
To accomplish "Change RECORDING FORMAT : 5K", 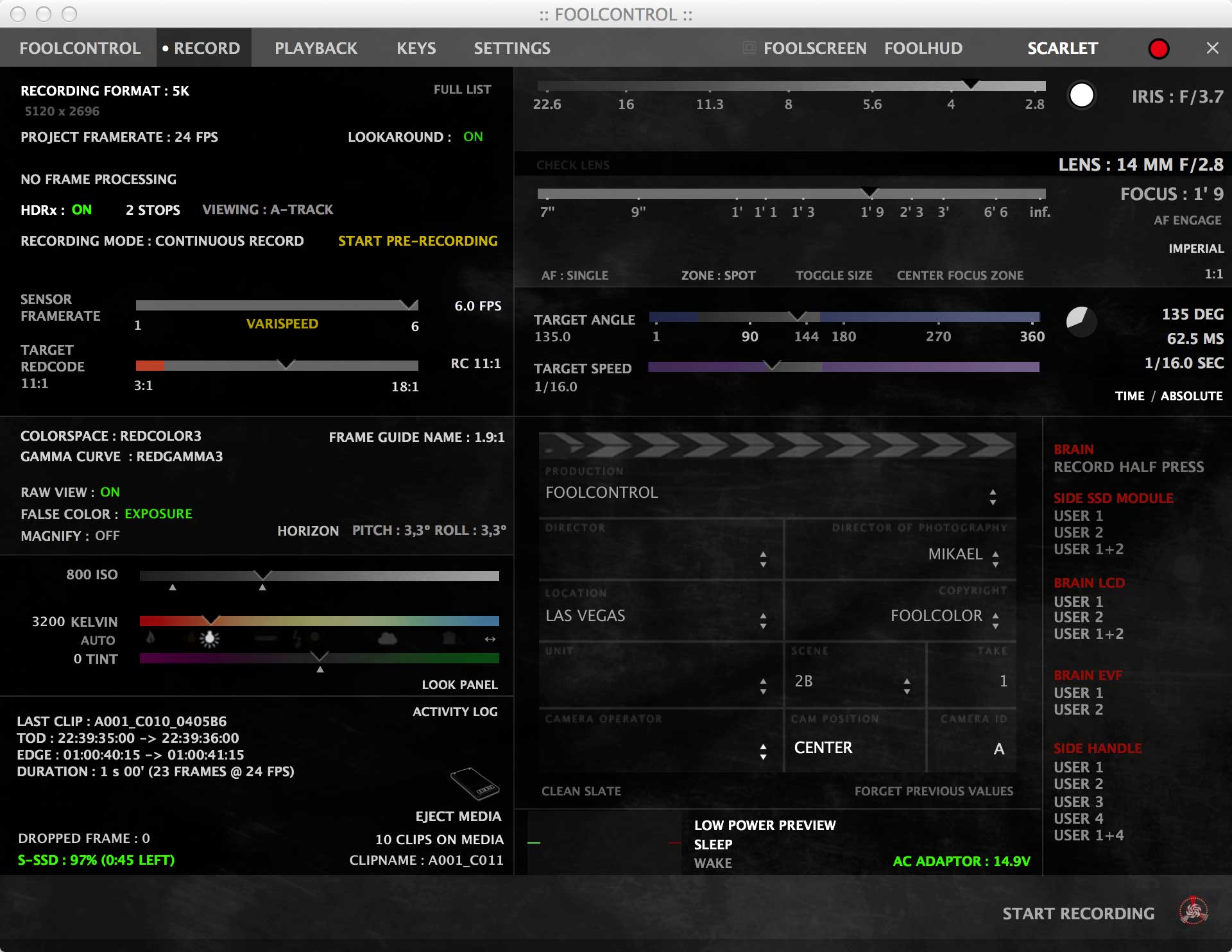I will [105, 91].
